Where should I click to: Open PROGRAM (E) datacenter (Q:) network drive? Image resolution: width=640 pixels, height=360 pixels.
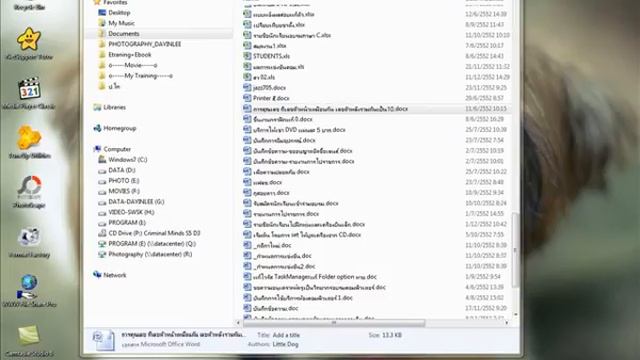pos(152,244)
